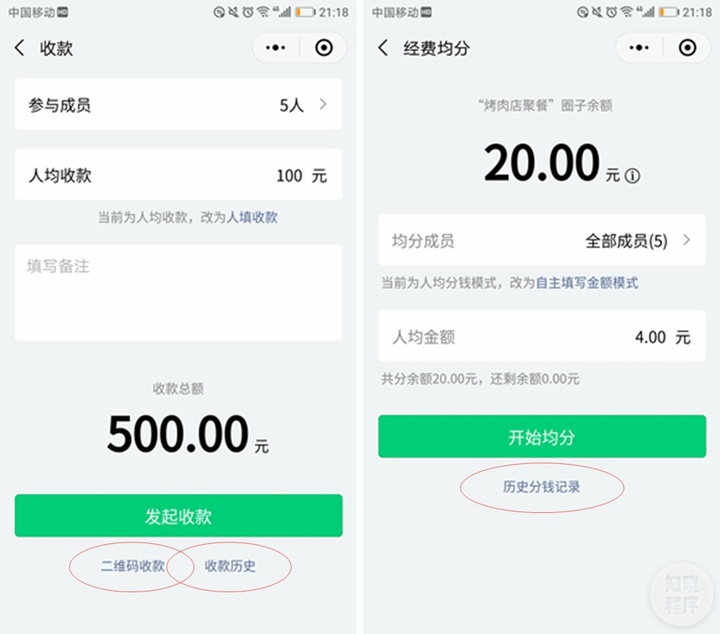Tap the info icon beside 20.00 元
The image size is (720, 634).
(632, 176)
